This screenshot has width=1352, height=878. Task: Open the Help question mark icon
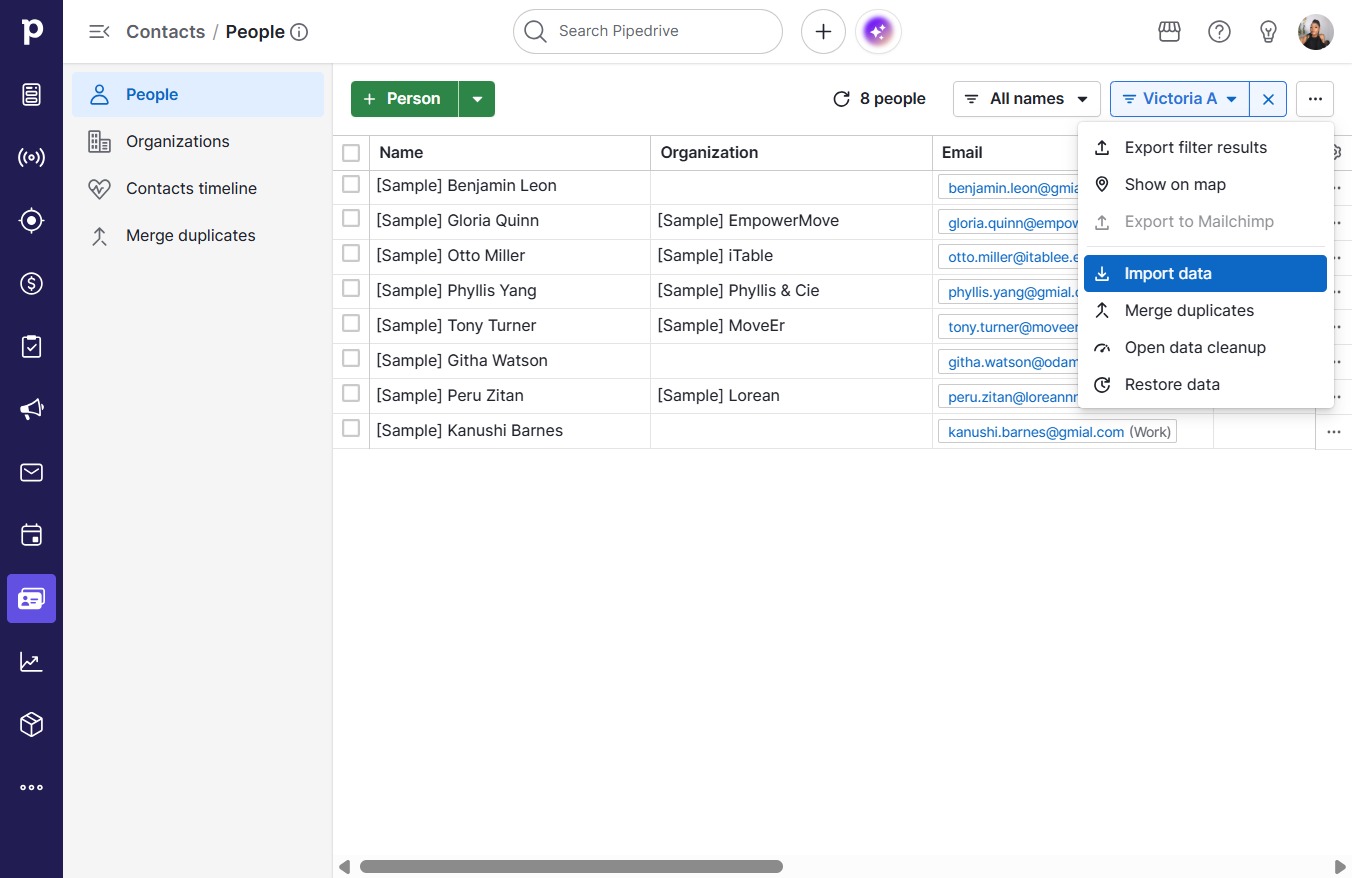coord(1219,32)
